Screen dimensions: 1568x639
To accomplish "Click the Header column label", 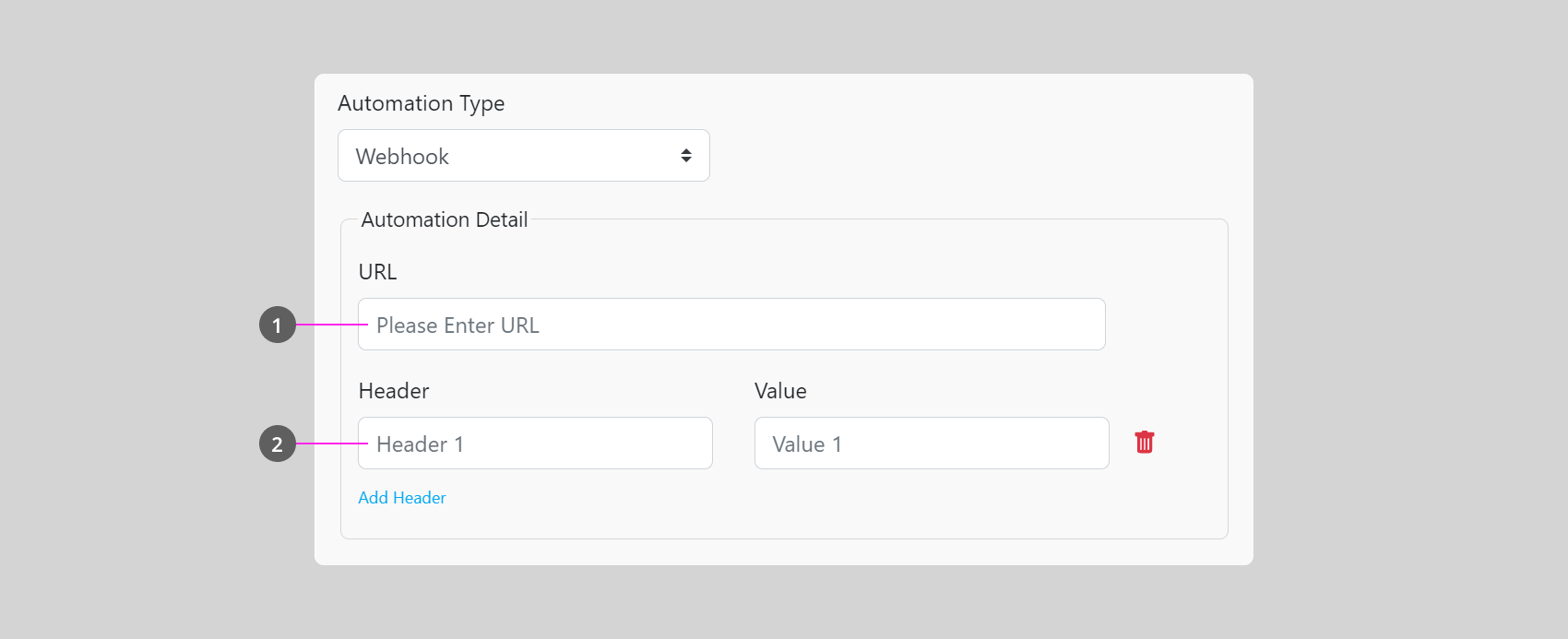I will tap(394, 391).
